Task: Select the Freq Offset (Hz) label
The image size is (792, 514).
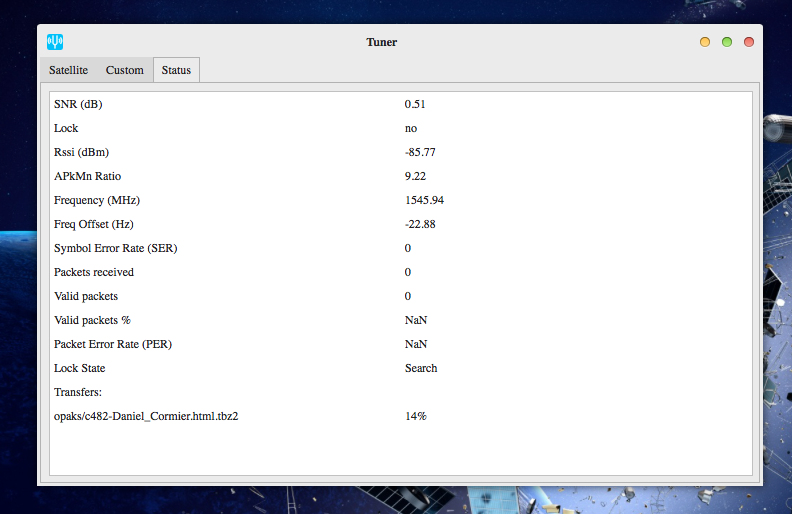Action: (x=93, y=224)
